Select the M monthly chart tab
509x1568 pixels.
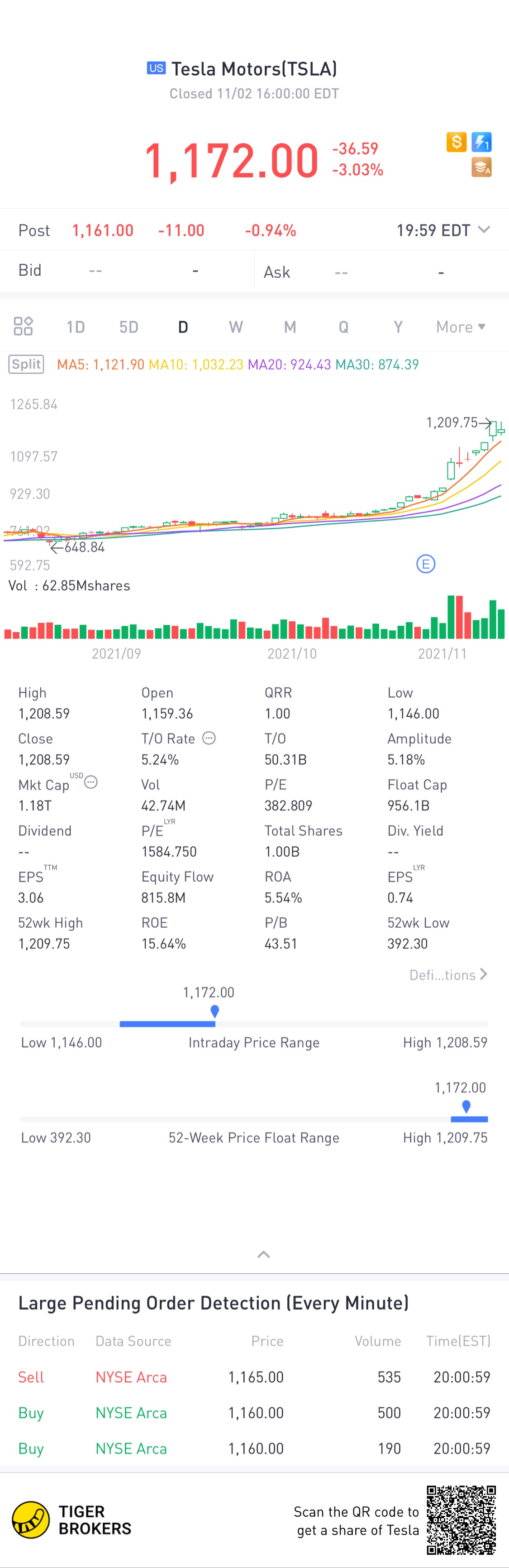point(290,327)
